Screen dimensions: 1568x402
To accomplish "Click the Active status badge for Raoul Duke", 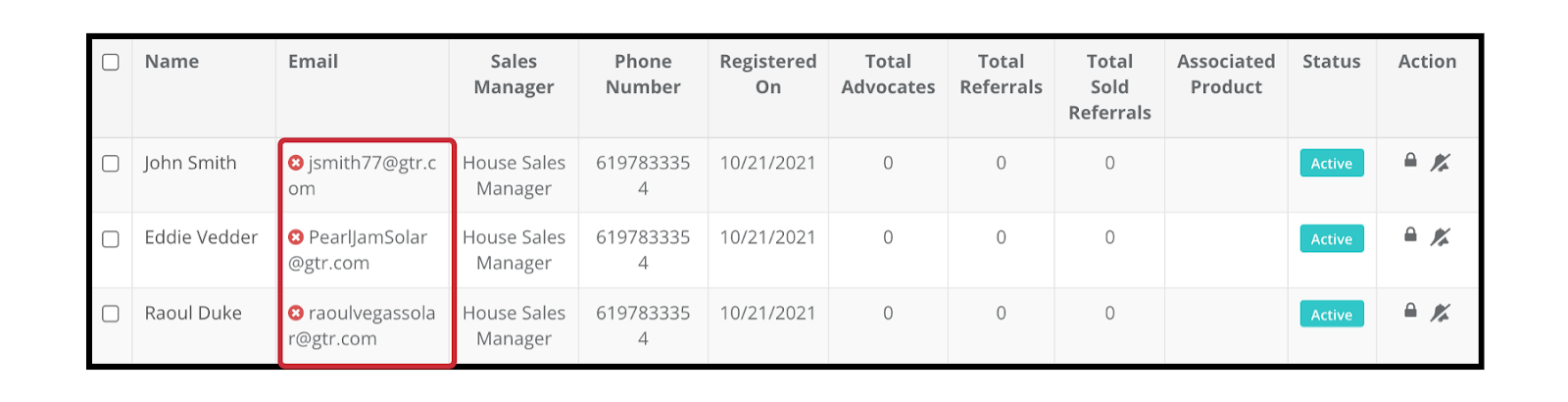I will click(x=1332, y=315).
